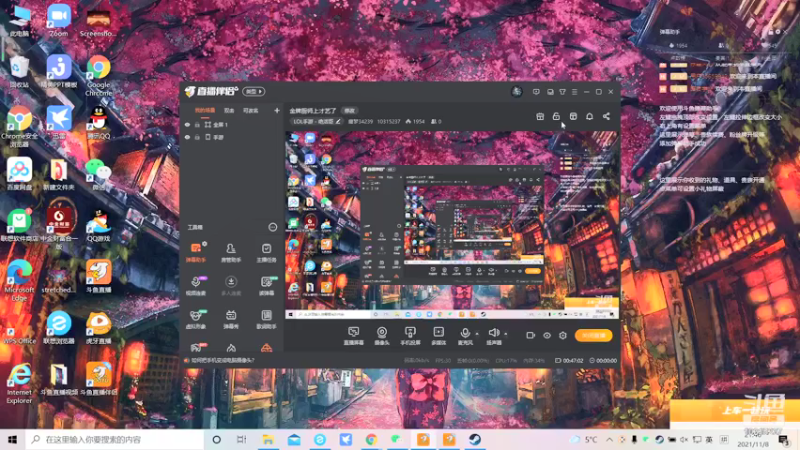Edit the LOL手游 category selector
The image size is (800, 450).
(x=316, y=121)
